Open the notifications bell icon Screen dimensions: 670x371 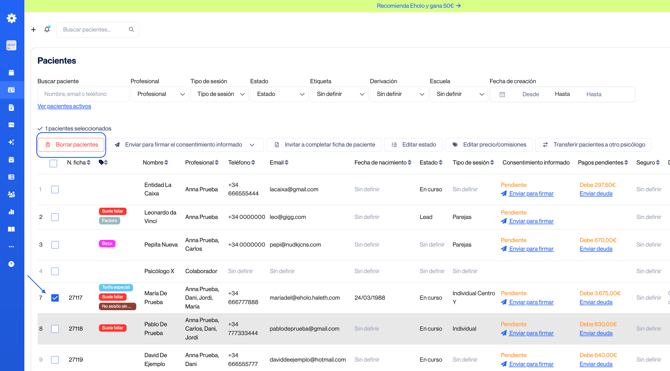click(x=47, y=29)
